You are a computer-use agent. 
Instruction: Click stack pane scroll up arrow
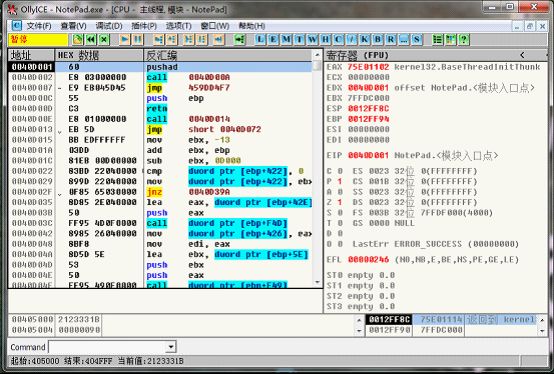click(x=542, y=319)
